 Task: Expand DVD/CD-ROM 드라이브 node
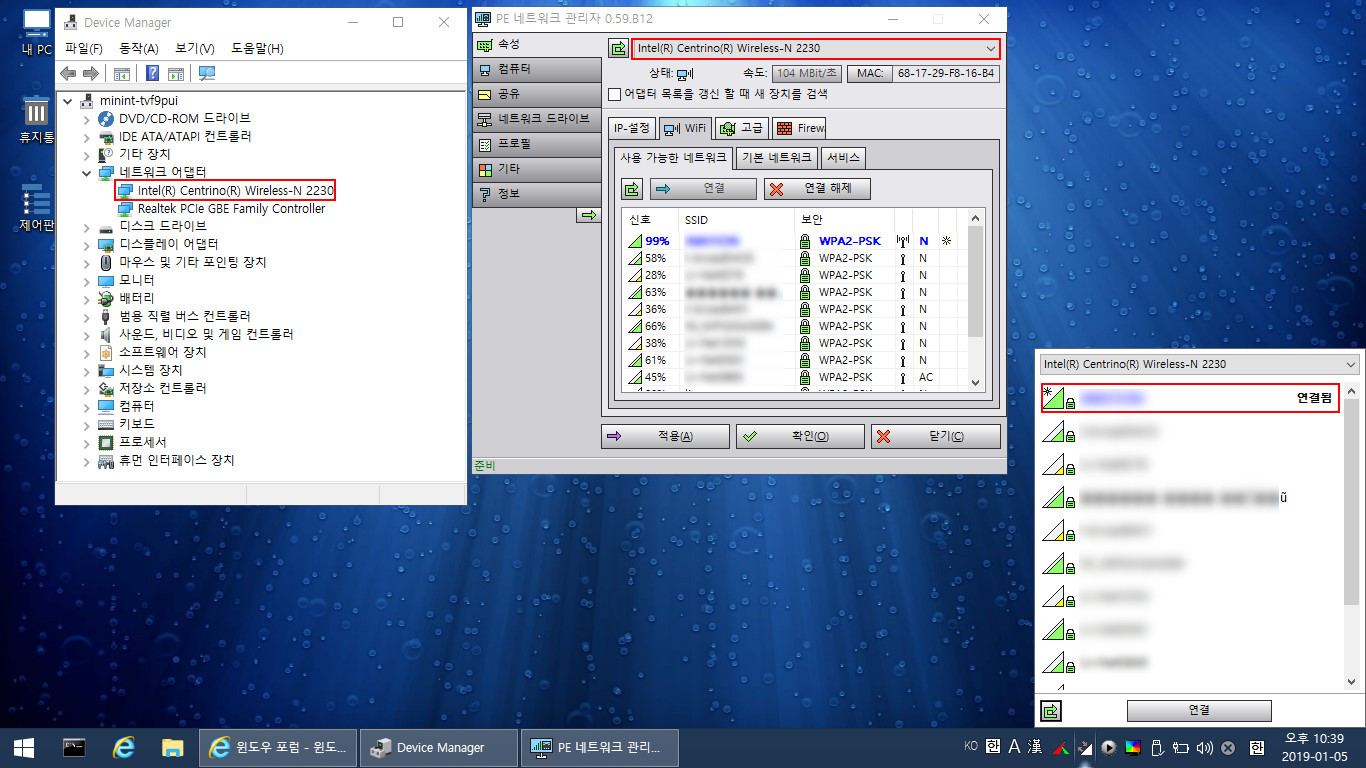coord(89,118)
